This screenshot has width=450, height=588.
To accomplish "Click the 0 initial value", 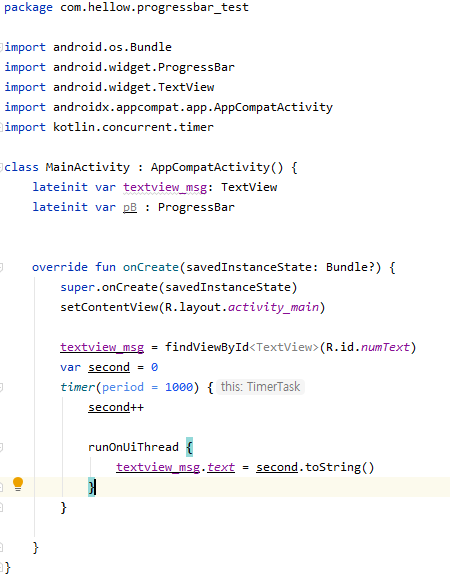I will pyautogui.click(x=154, y=368).
